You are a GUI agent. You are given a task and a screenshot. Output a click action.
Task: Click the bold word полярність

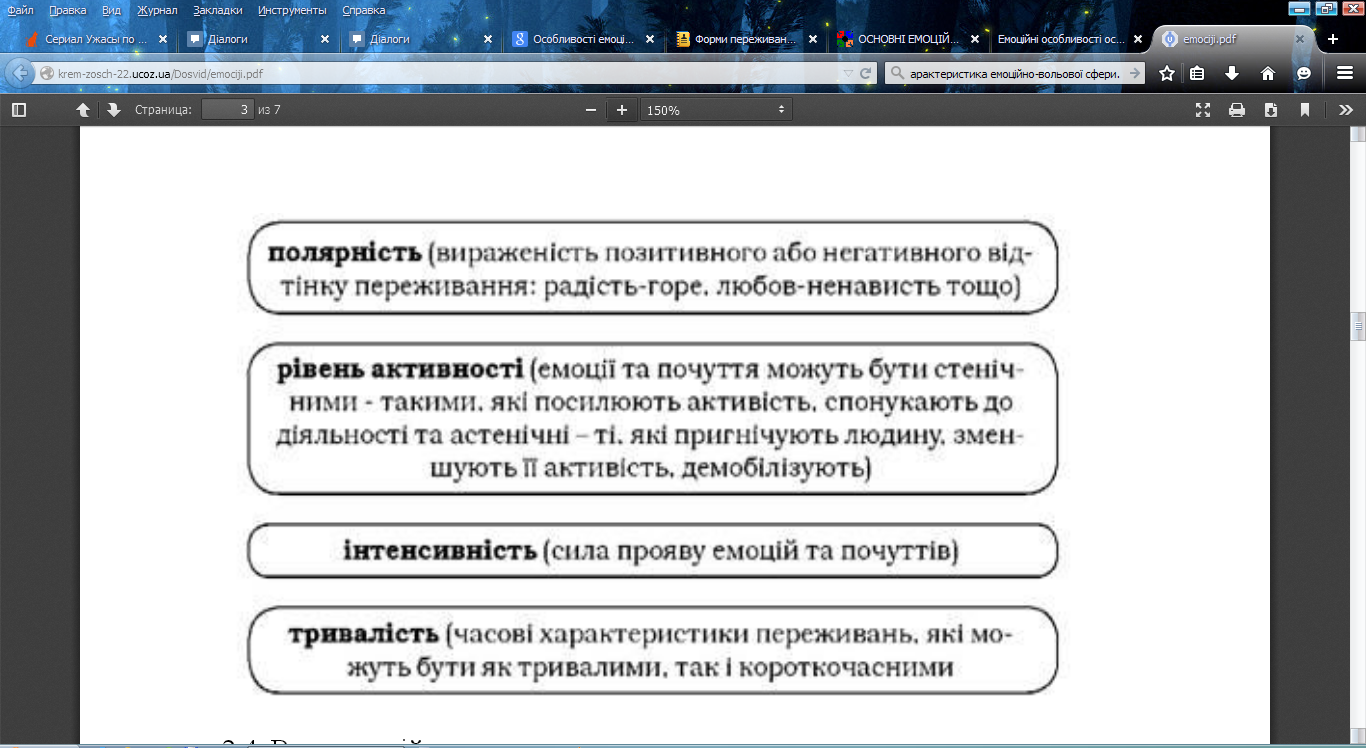pyautogui.click(x=345, y=254)
